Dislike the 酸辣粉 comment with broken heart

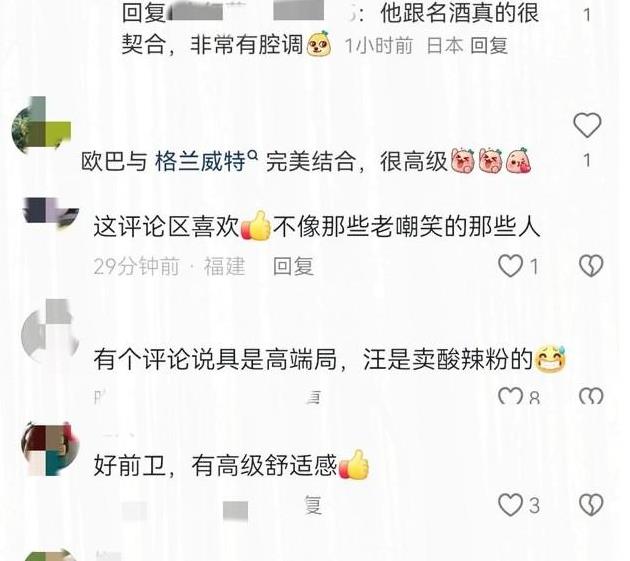(591, 396)
